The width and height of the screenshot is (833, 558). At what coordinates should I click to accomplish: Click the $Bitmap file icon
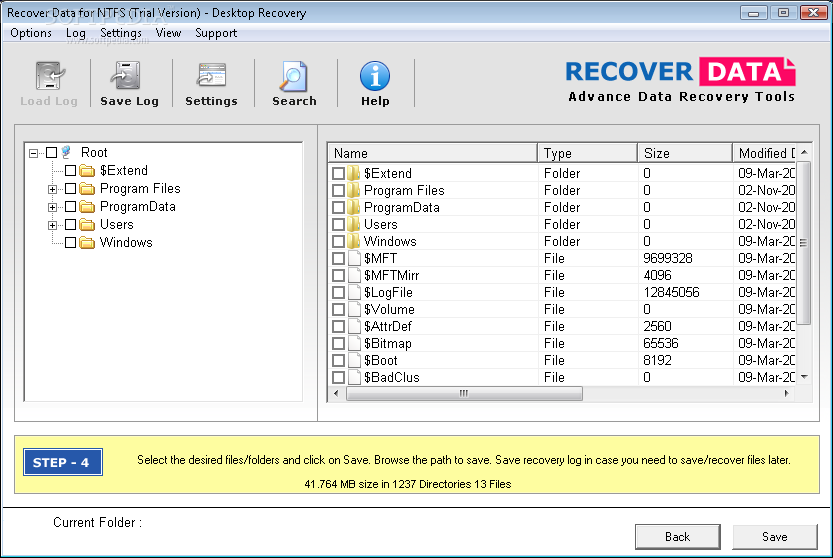click(354, 343)
